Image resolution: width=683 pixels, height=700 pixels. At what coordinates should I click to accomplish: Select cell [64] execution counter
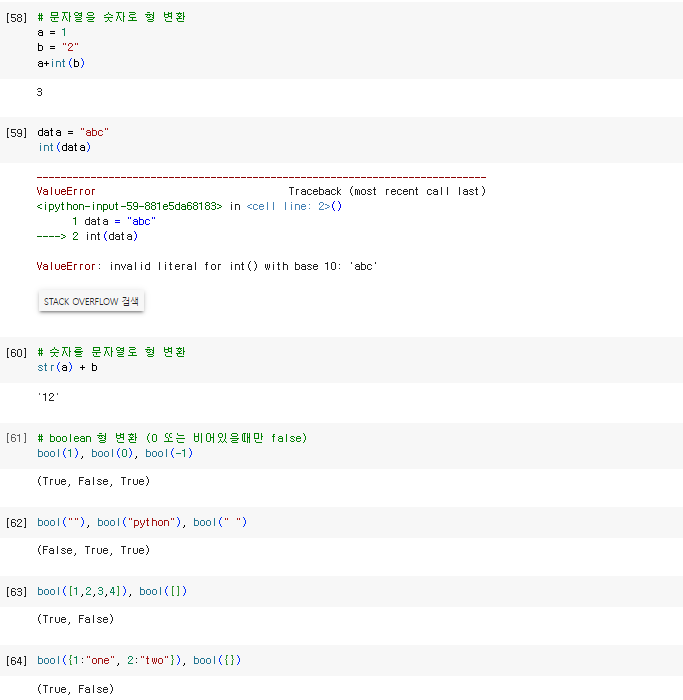16,661
